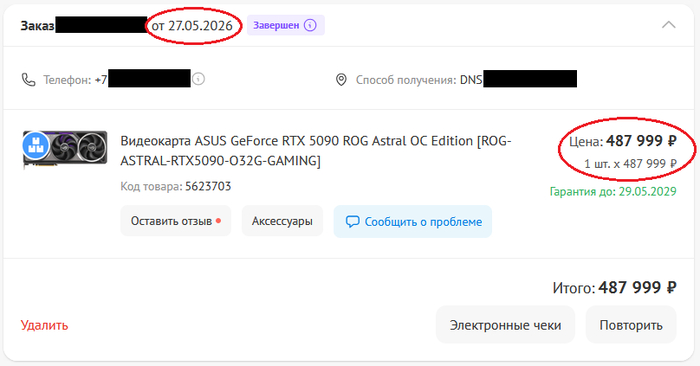Click the location pin icon
Image resolution: width=700 pixels, height=366 pixels.
click(x=341, y=80)
